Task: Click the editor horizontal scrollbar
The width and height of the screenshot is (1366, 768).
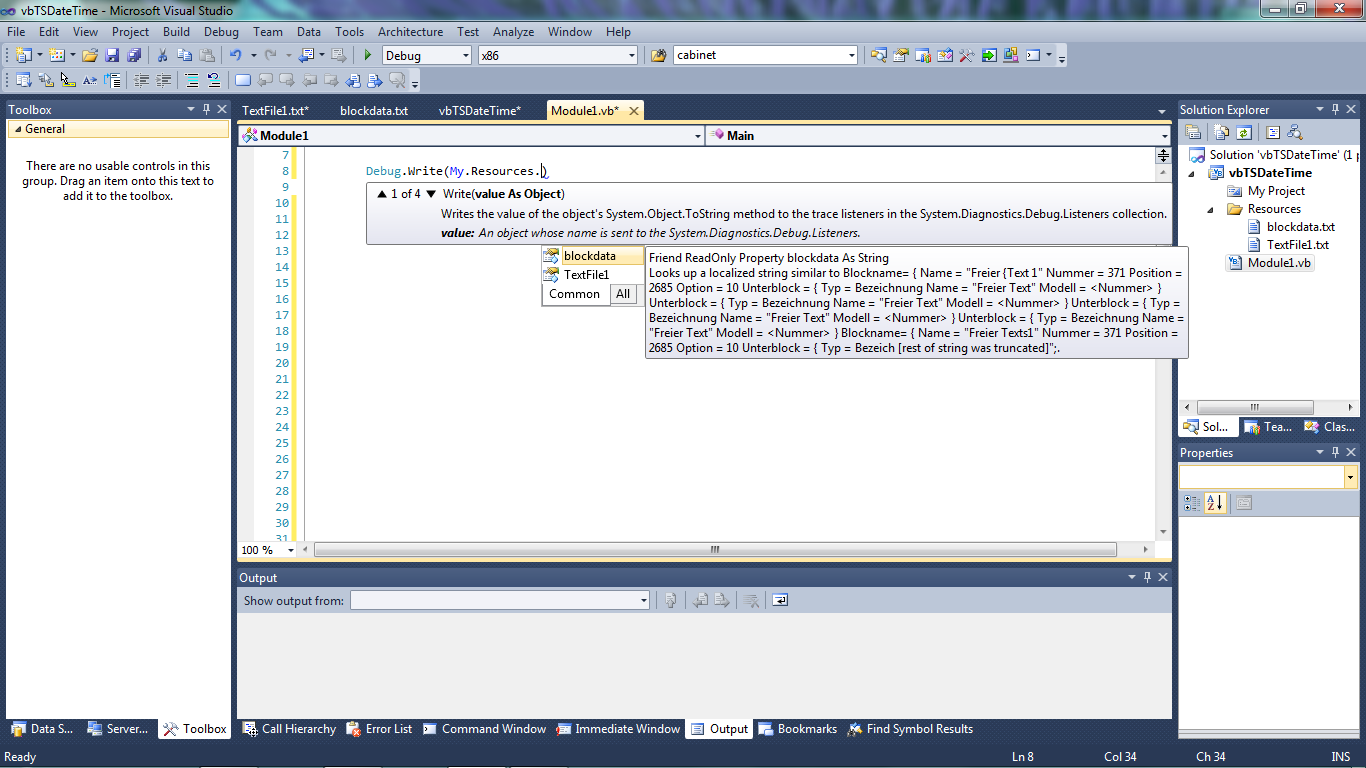Action: [714, 550]
